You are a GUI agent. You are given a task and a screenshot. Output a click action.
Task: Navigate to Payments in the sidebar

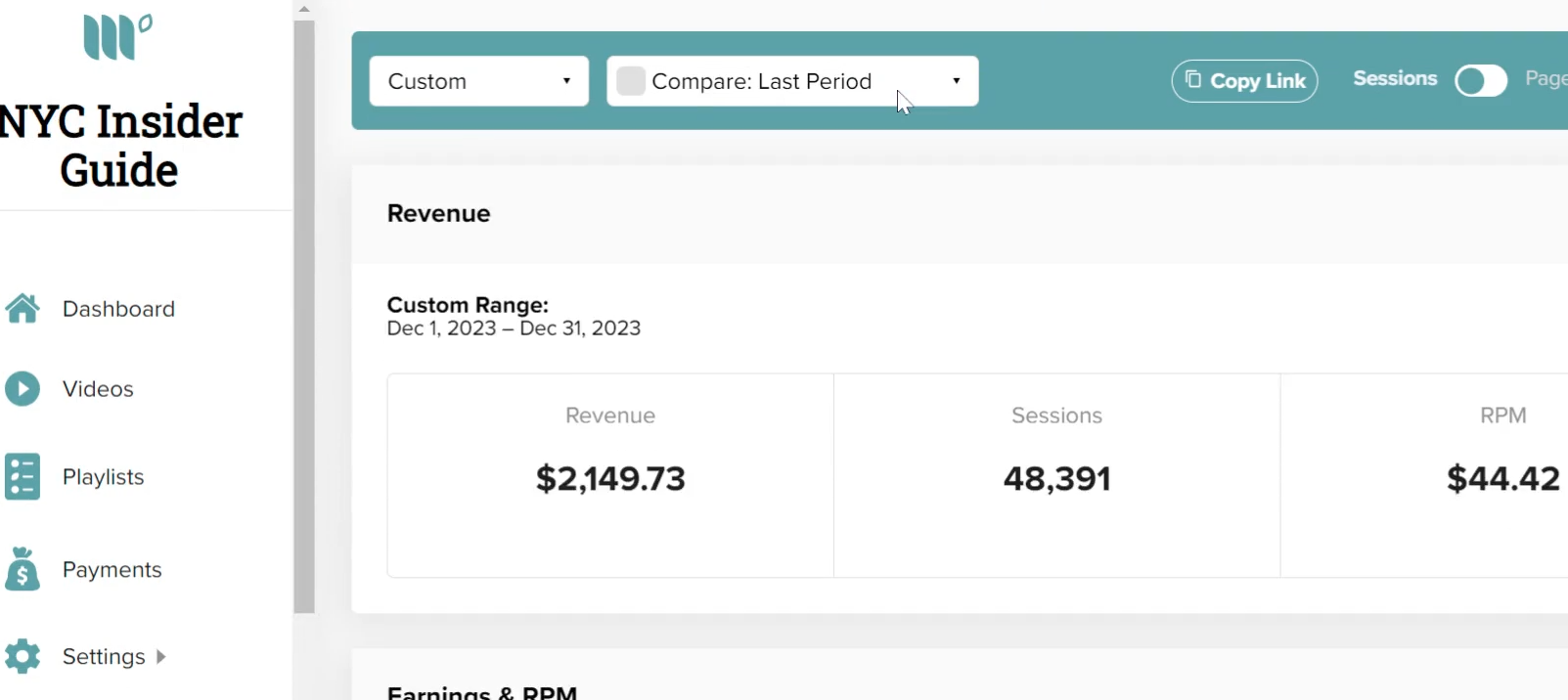tap(112, 570)
